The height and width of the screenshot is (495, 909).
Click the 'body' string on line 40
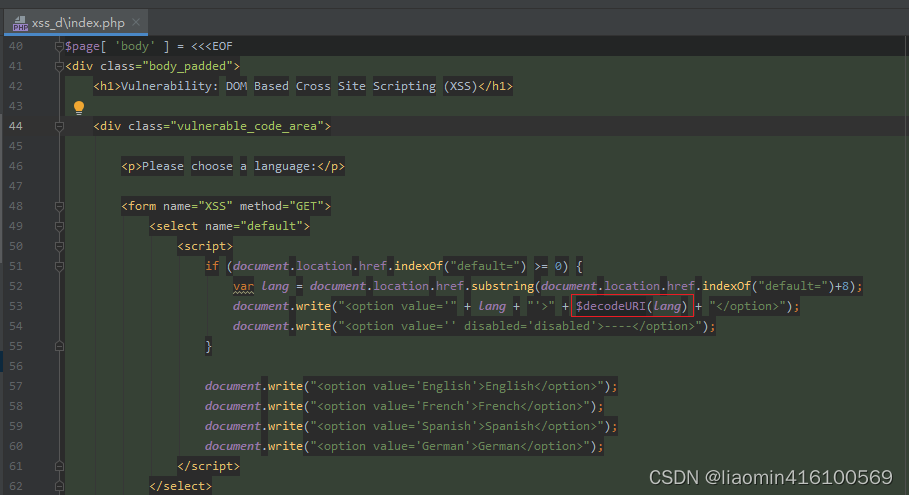(135, 46)
